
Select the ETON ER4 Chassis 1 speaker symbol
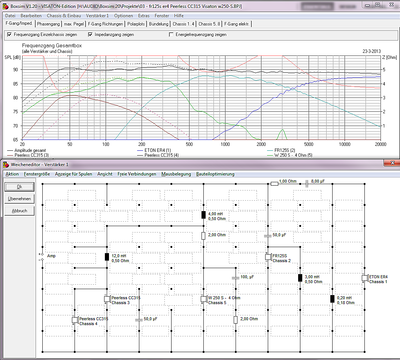point(365,278)
